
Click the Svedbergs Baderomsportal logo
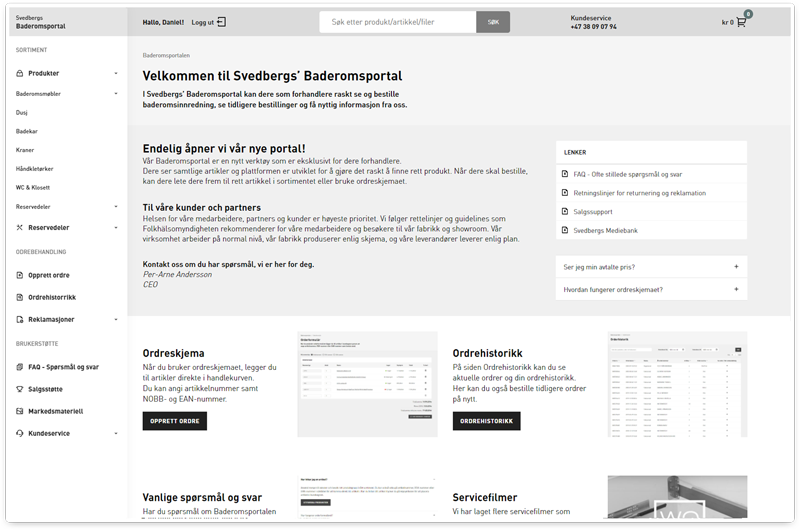pos(40,22)
